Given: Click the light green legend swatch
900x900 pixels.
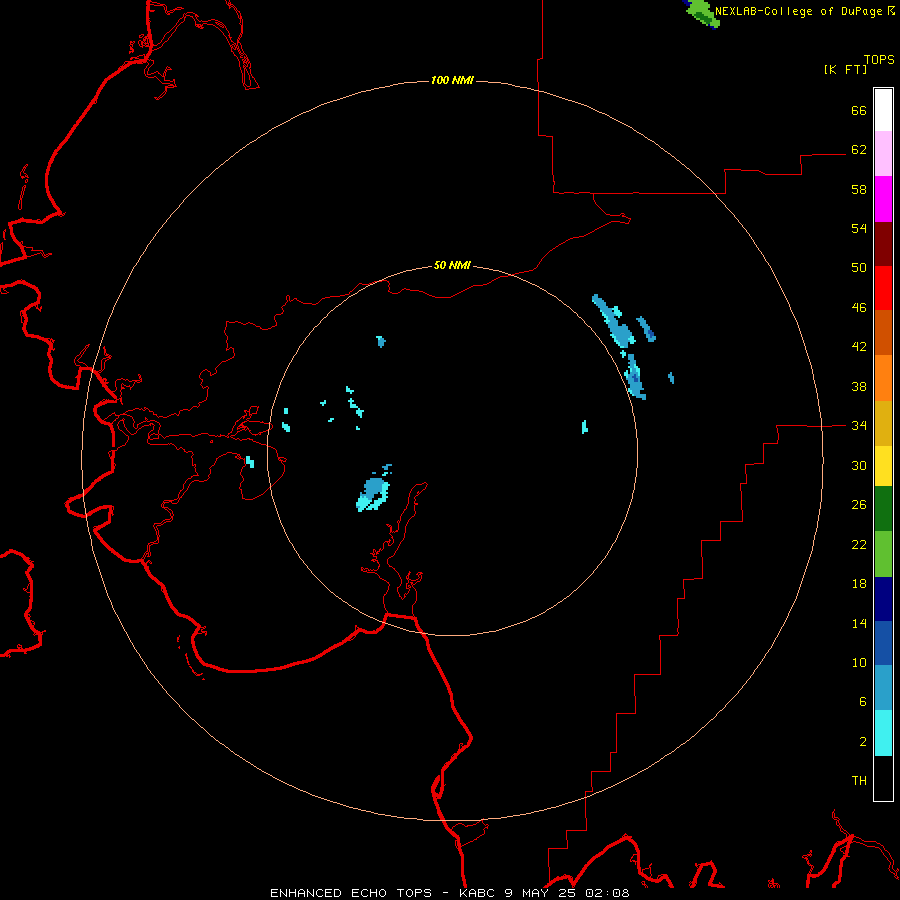Looking at the screenshot, I should click(883, 554).
